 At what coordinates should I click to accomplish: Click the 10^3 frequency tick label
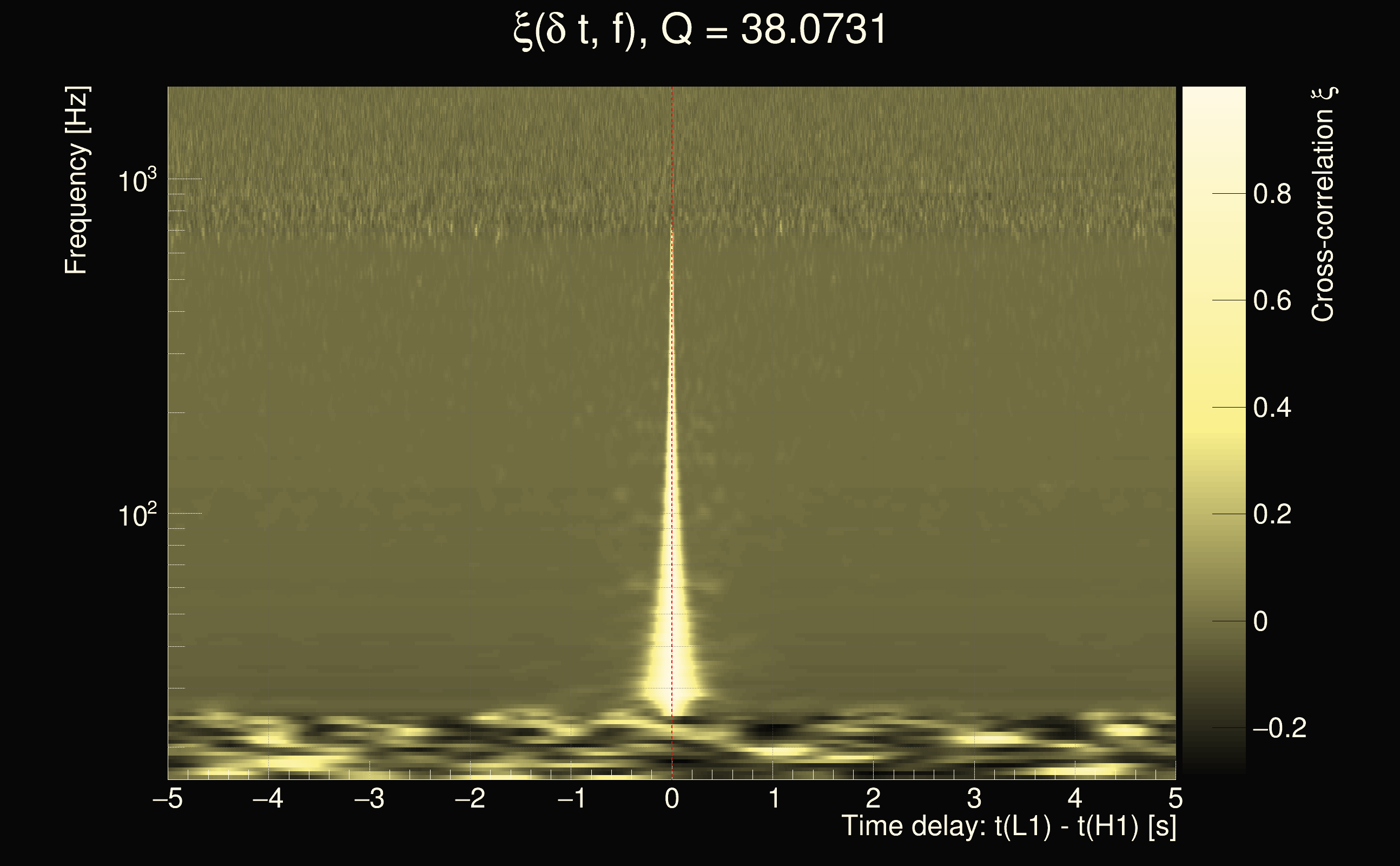[137, 180]
